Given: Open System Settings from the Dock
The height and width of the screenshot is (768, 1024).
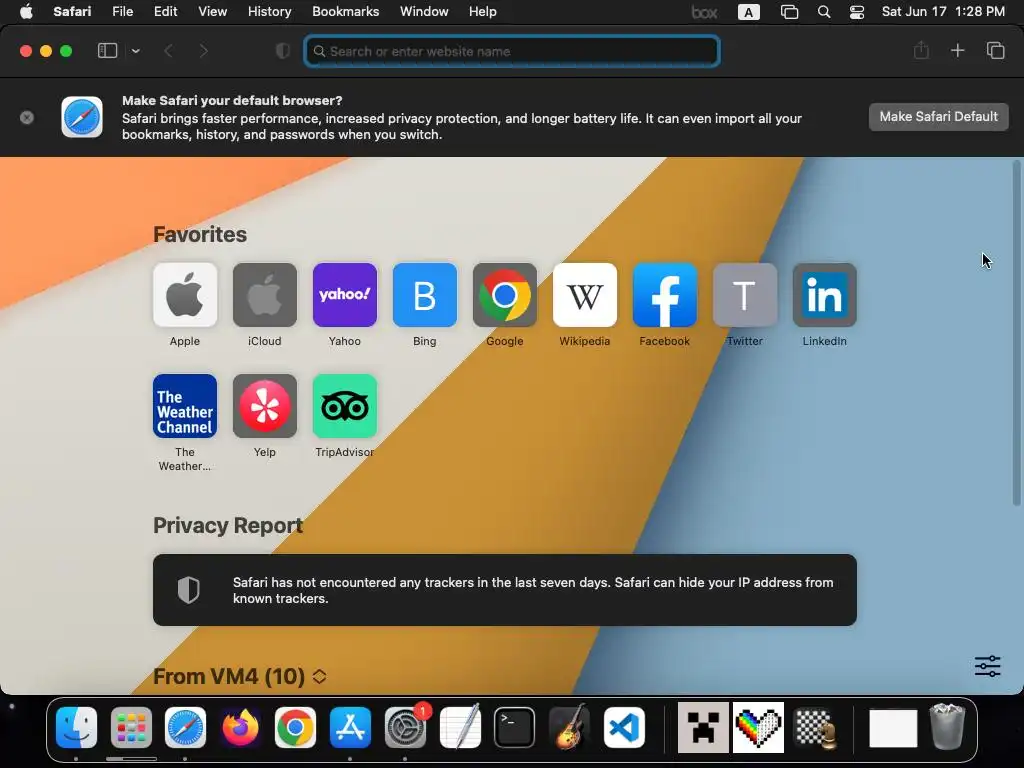Looking at the screenshot, I should point(405,727).
